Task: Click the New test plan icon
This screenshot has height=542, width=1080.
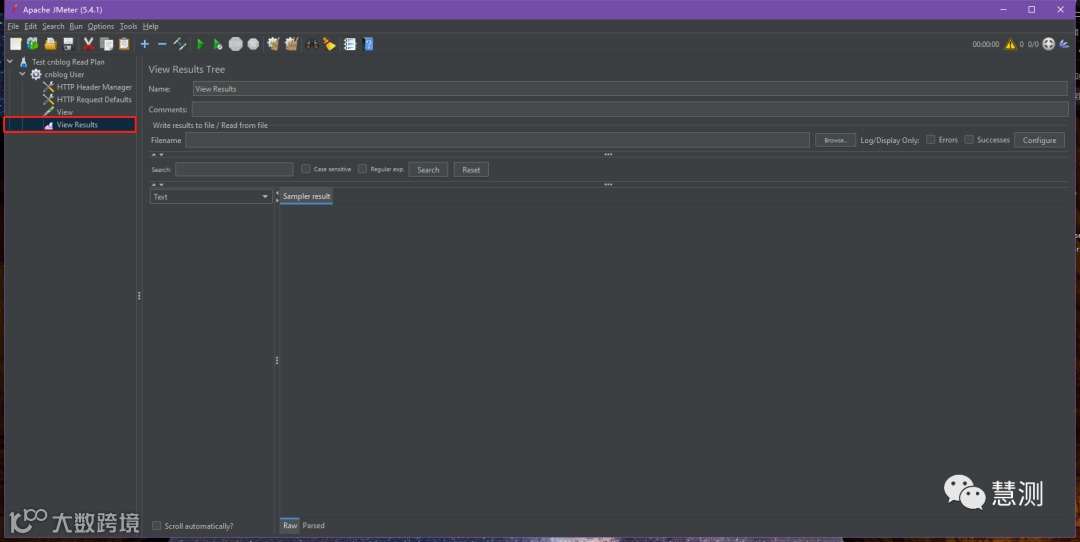Action: coord(15,44)
